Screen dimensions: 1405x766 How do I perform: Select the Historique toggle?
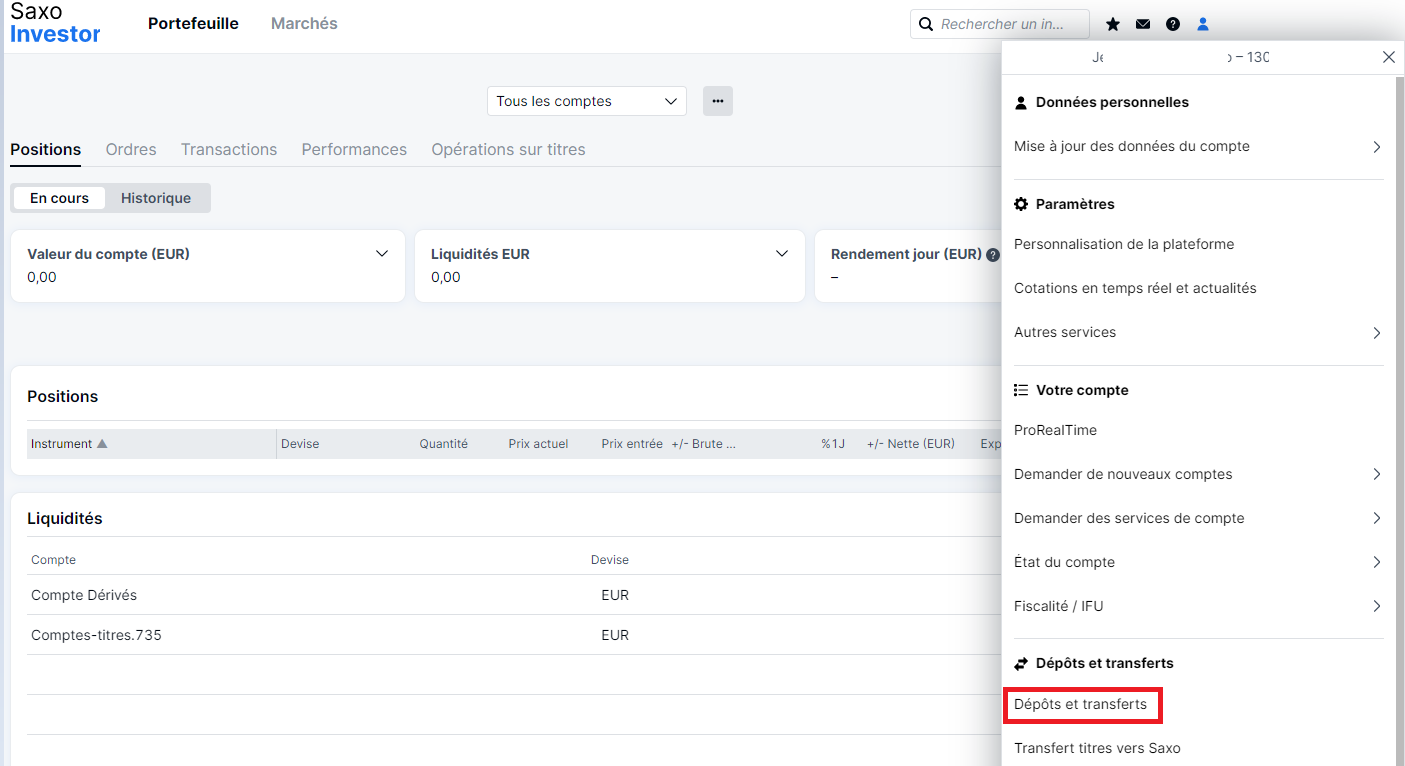coord(156,198)
